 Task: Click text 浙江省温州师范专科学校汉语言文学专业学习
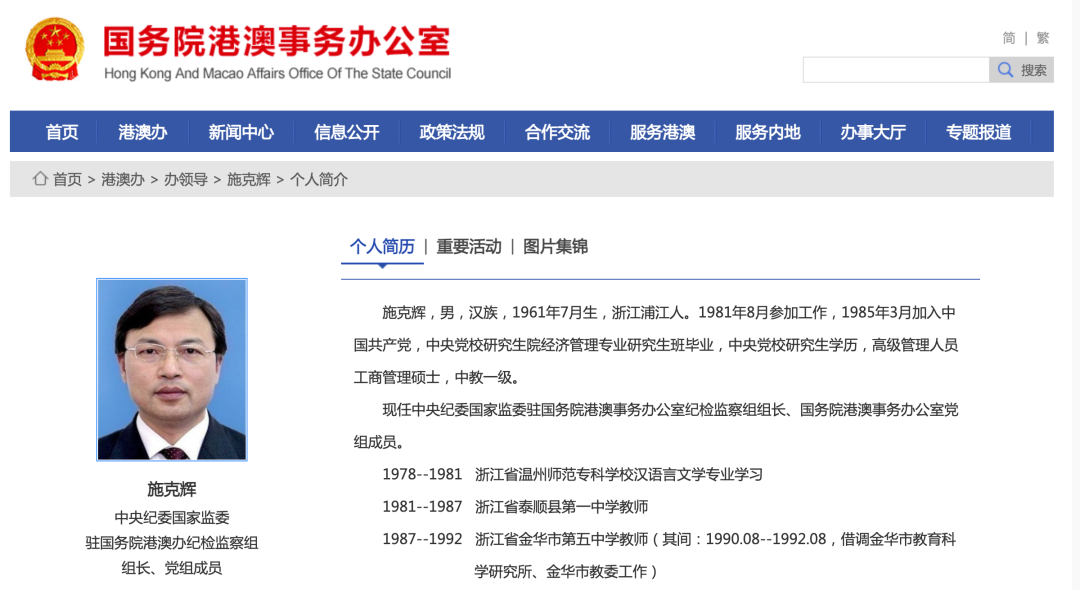[619, 474]
